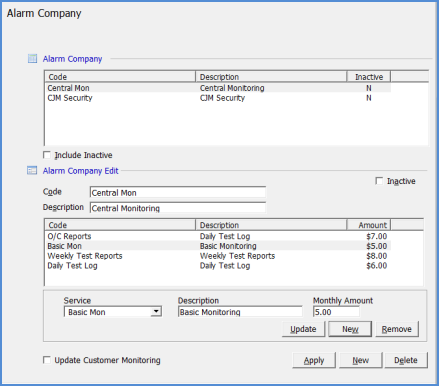Screen dimensions: 439x386
Task: Click the service Description field
Action: 240,312
